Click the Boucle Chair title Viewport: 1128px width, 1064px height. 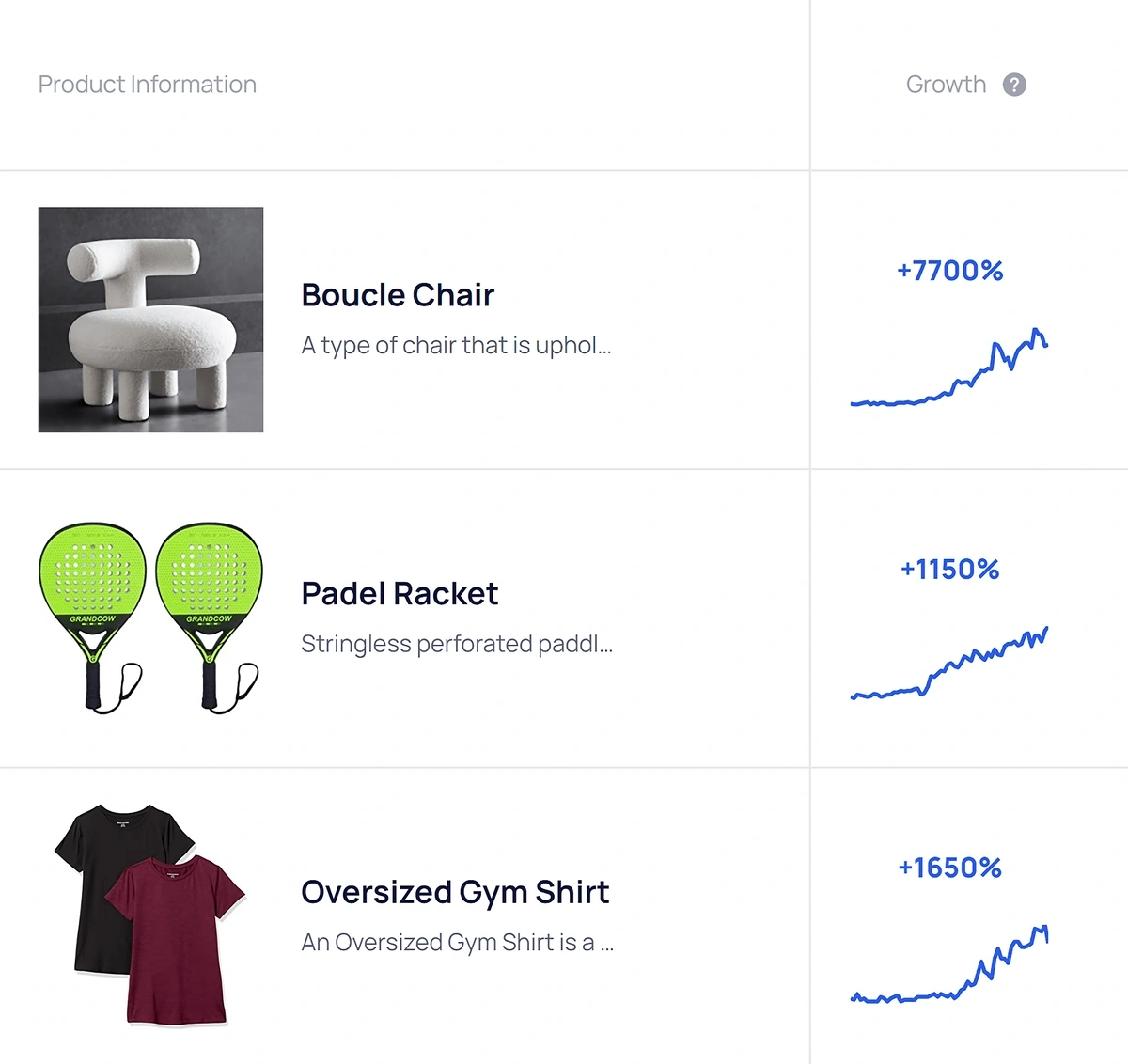[398, 295]
